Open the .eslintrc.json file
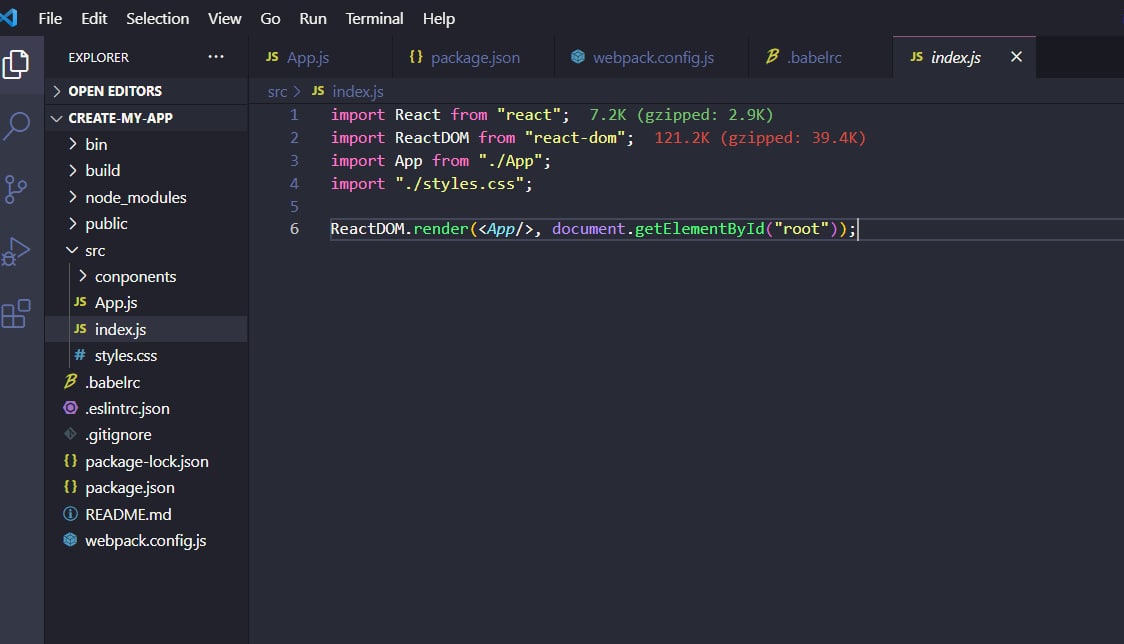The height and width of the screenshot is (644, 1124). 127,408
